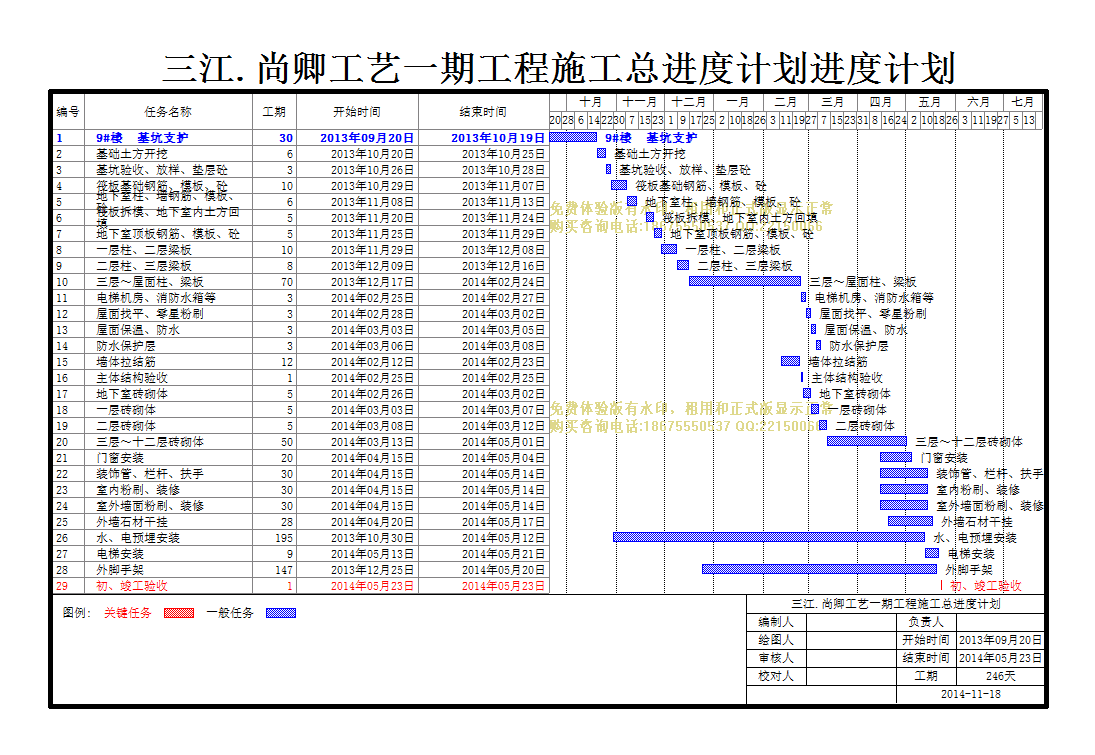Image resolution: width=1095 pixels, height=755 pixels.
Task: Click the 关键任务 legend label
Action: tap(128, 613)
